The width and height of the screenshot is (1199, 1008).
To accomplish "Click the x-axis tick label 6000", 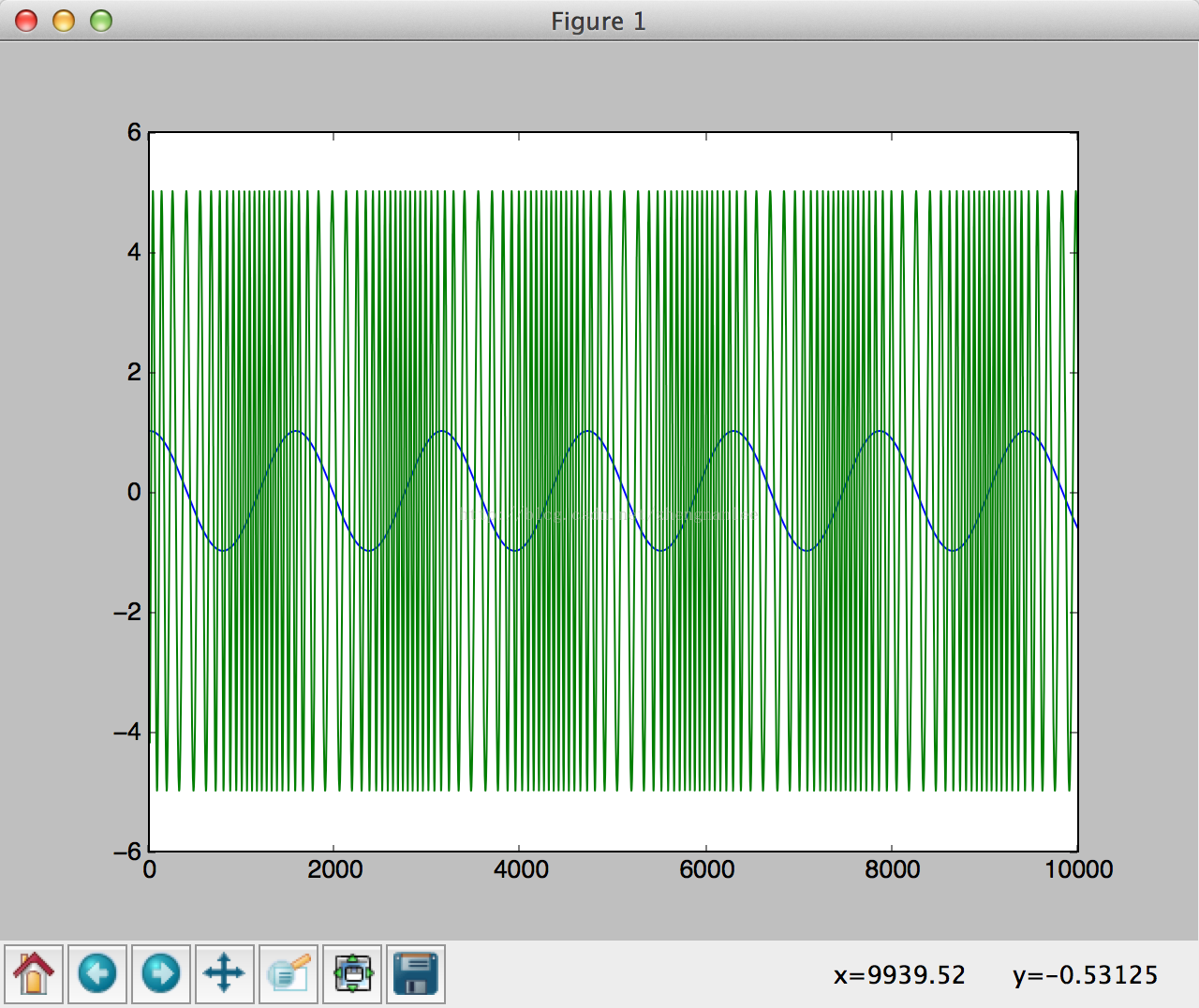I will [706, 869].
